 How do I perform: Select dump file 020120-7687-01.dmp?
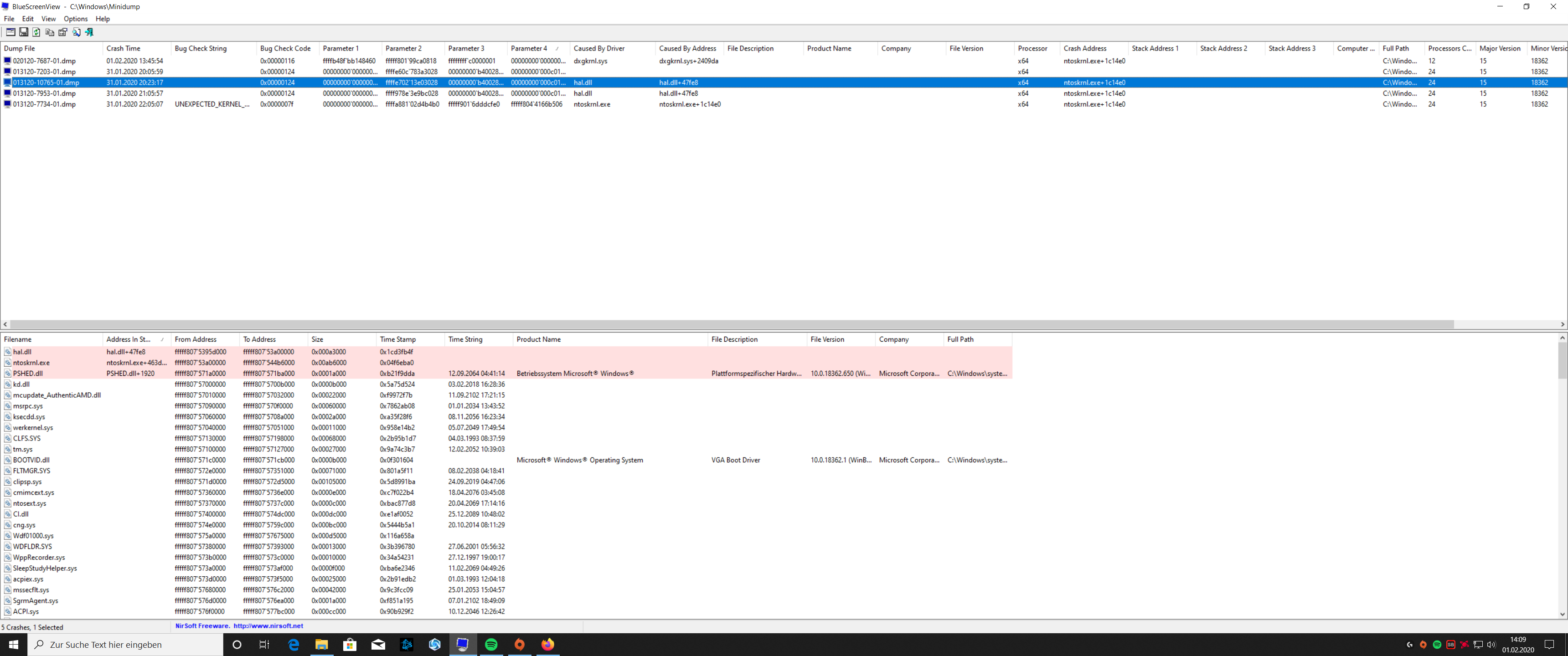[44, 61]
